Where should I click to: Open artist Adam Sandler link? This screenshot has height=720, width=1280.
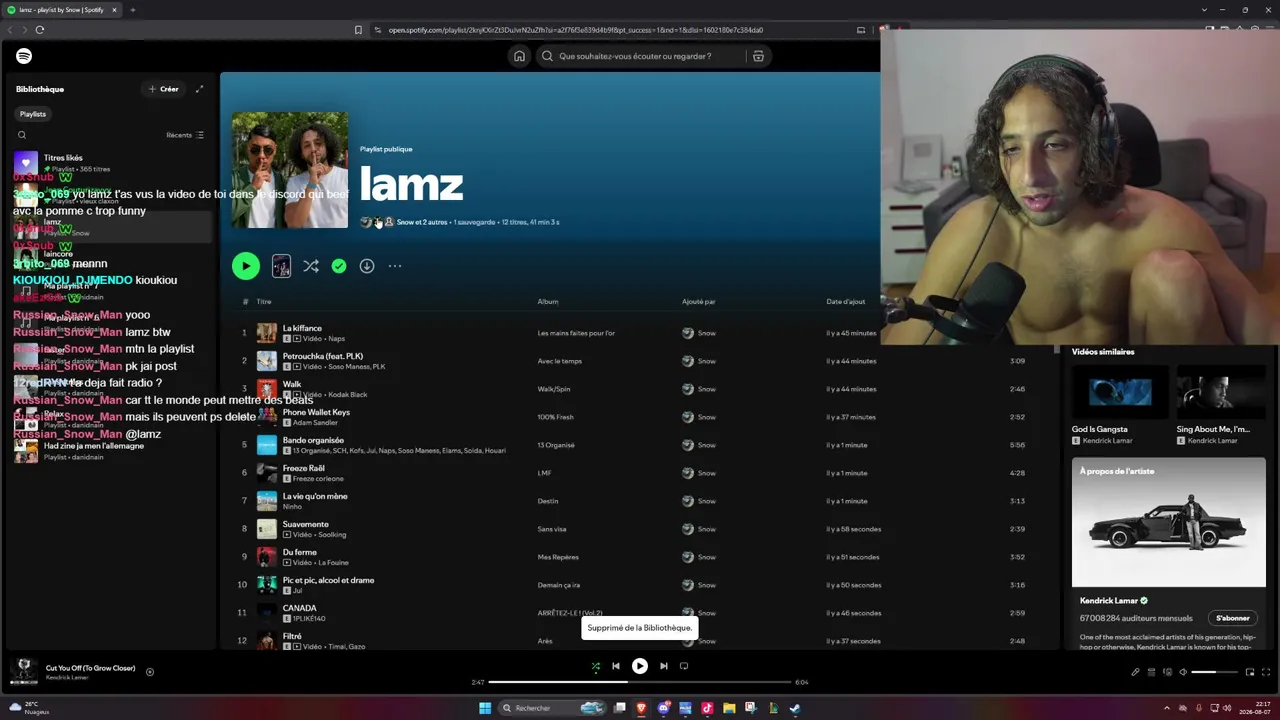click(x=314, y=423)
